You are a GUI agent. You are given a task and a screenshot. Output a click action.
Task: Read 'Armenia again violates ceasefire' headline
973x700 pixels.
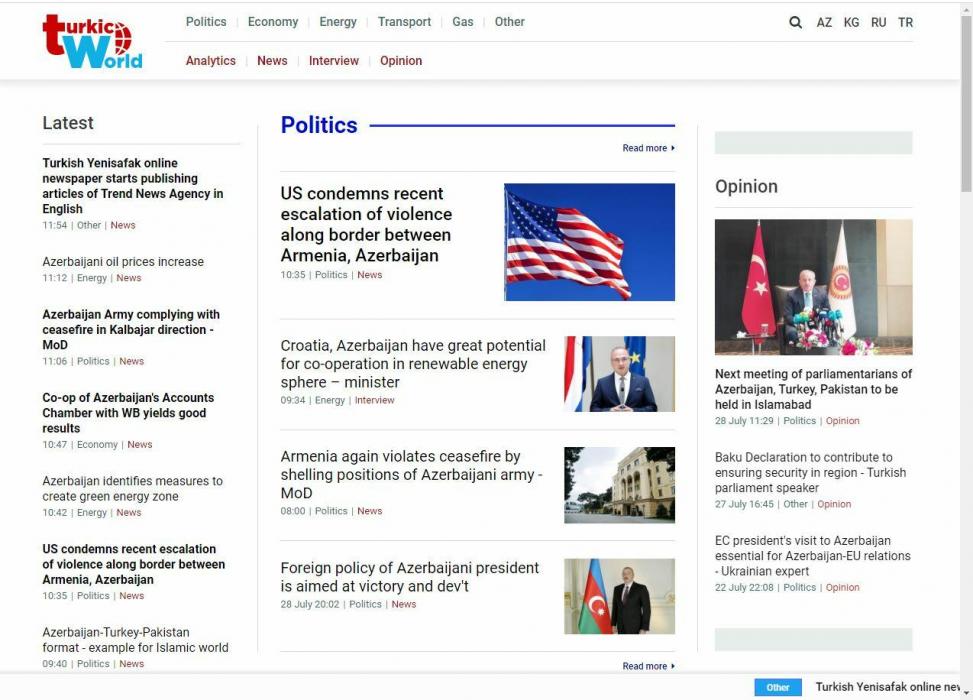(x=411, y=475)
